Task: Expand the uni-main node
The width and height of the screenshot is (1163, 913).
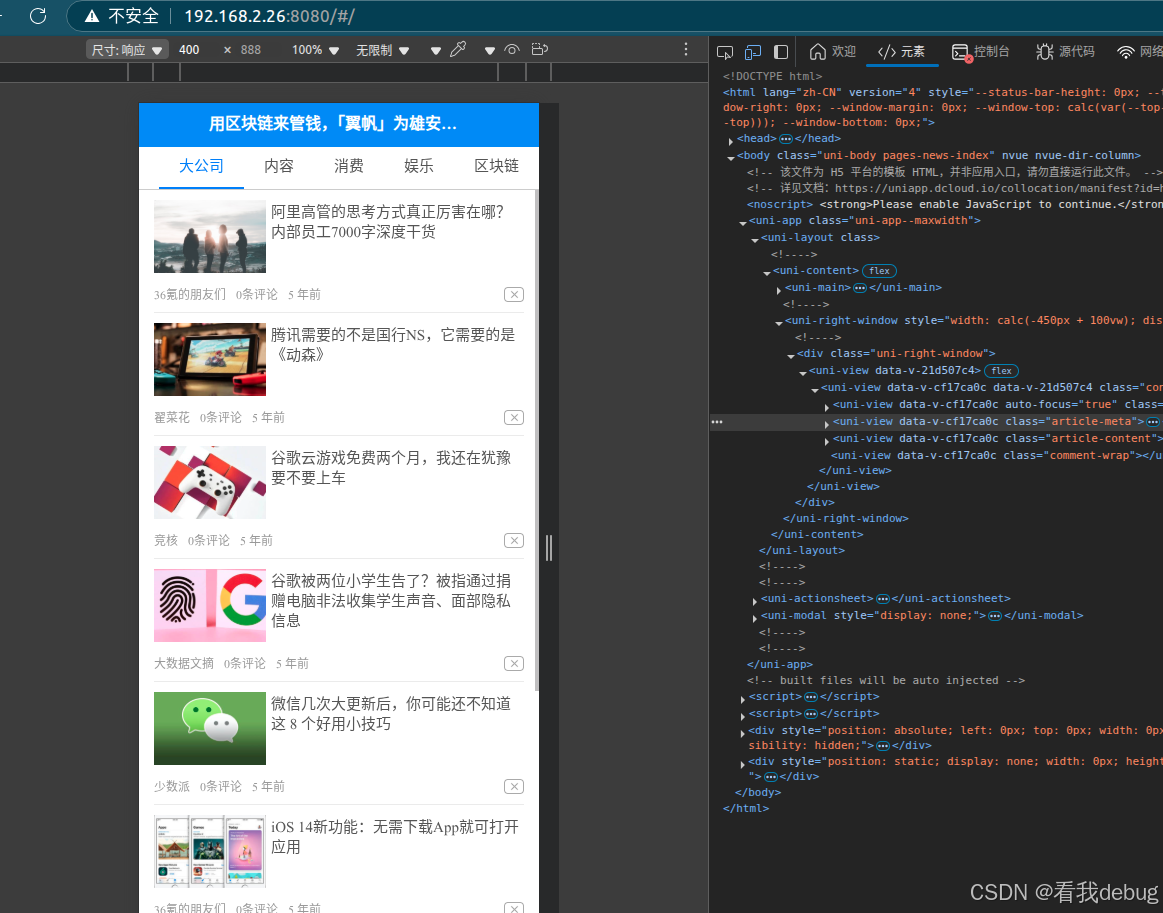Action: pyautogui.click(x=779, y=289)
